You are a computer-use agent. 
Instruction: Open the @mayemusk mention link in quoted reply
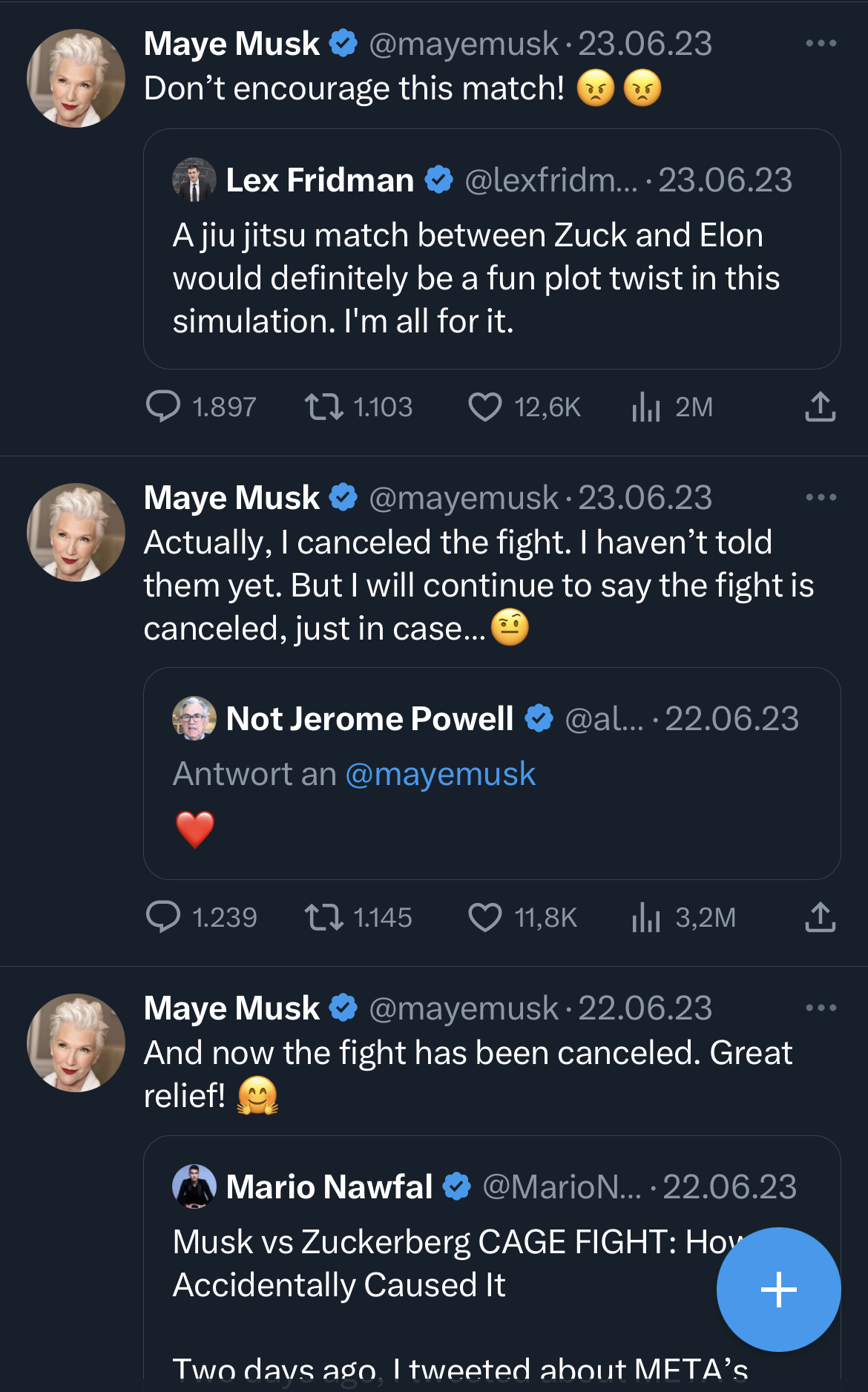click(x=440, y=774)
